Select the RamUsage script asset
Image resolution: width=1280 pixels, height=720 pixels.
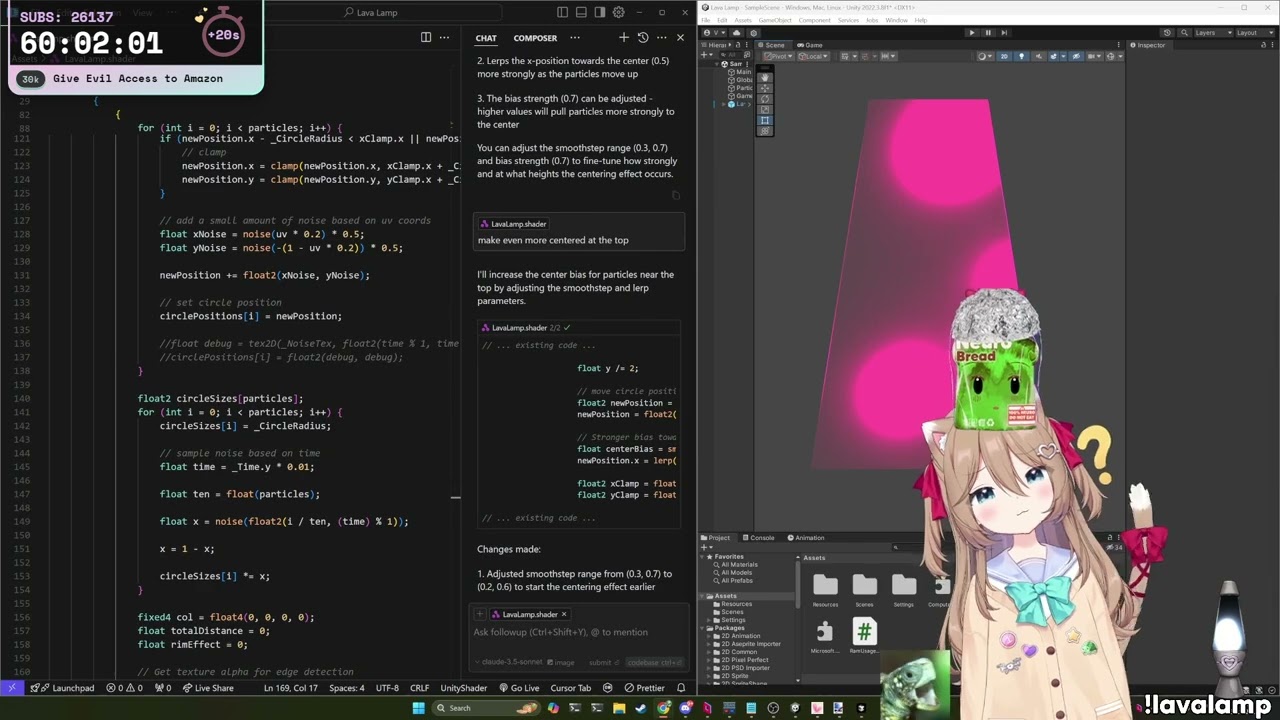864,636
